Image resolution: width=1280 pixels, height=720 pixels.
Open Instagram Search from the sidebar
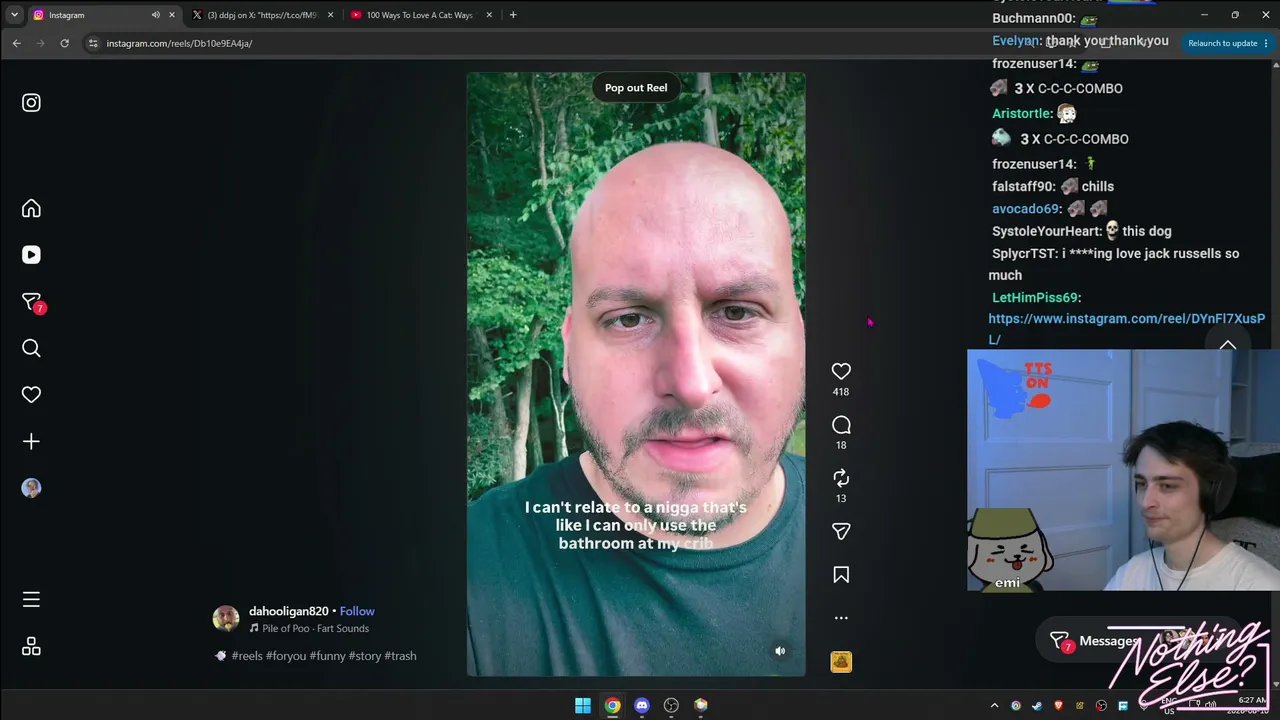pos(31,348)
